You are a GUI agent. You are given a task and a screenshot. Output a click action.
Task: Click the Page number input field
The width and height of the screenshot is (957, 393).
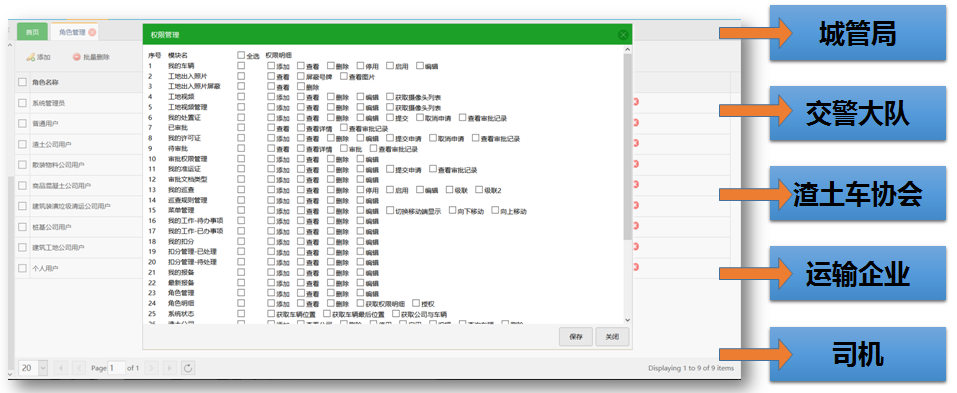(x=116, y=368)
